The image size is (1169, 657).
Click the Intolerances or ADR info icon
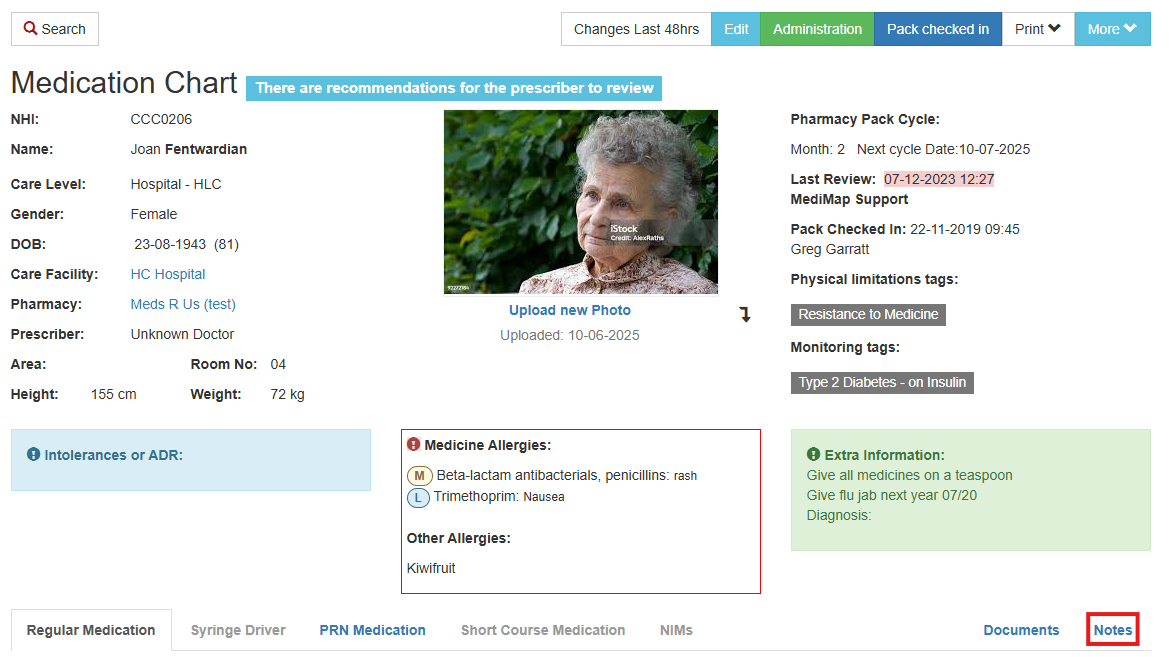pyautogui.click(x=33, y=455)
